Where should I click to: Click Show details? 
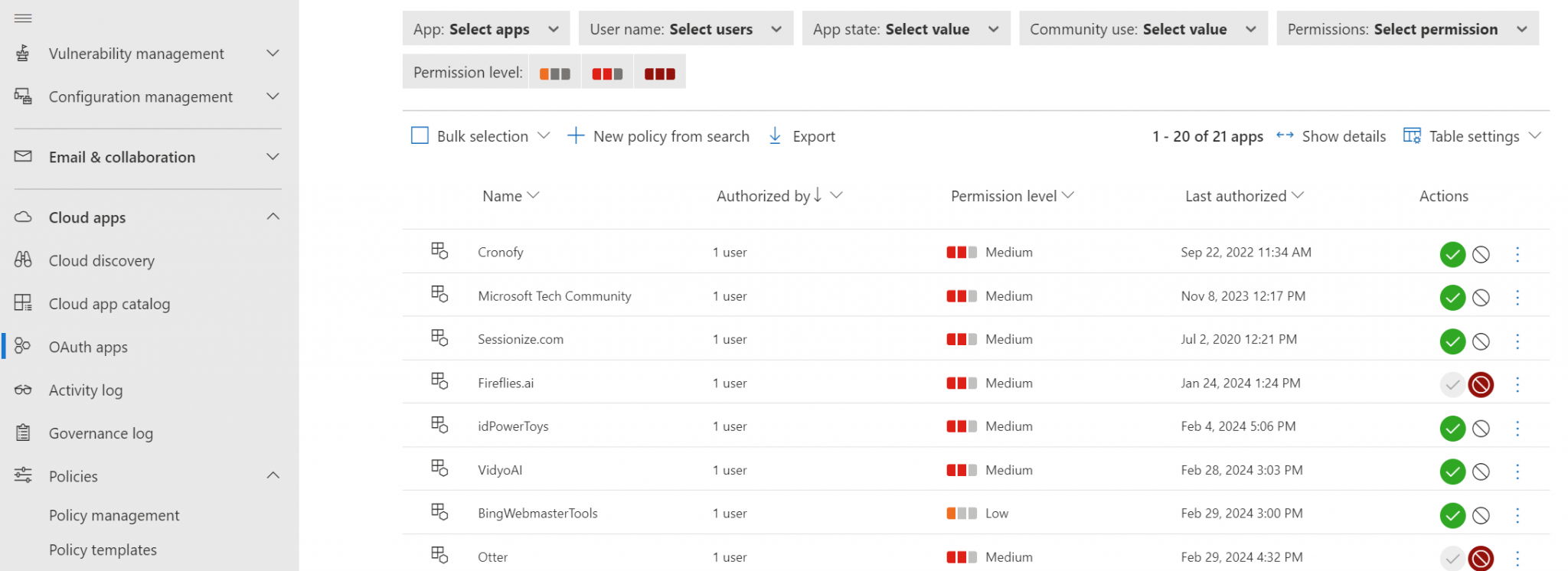click(1331, 136)
